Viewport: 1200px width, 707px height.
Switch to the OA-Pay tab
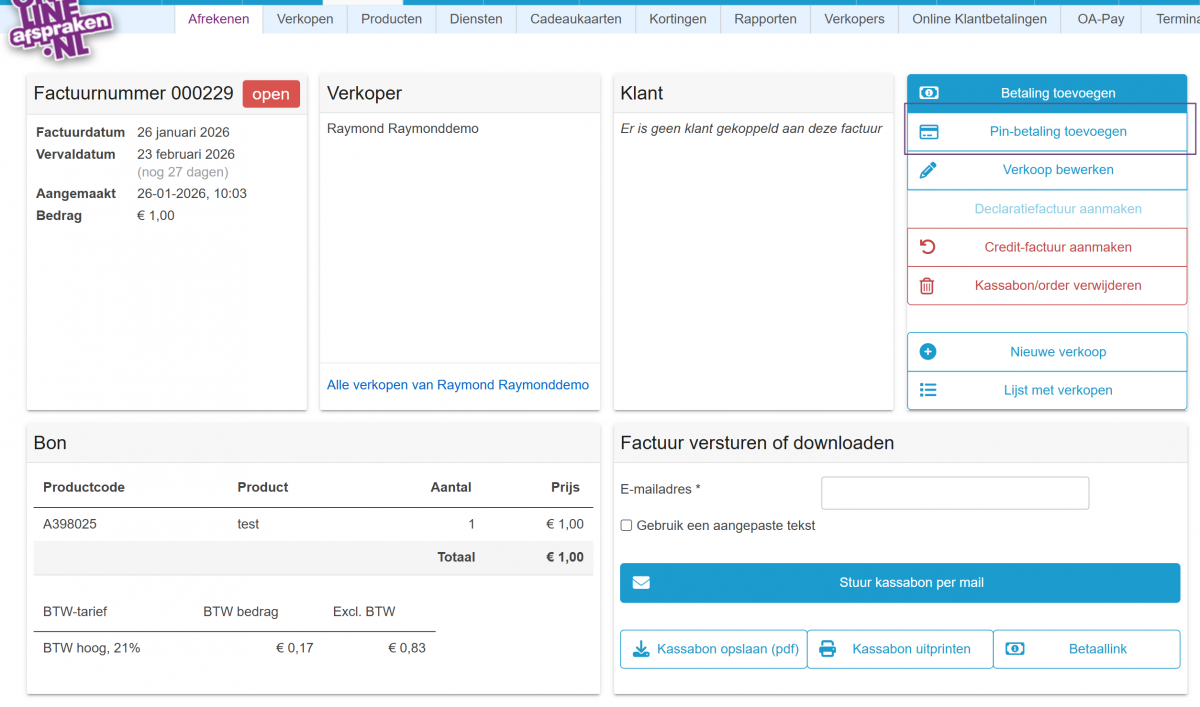tap(1100, 18)
